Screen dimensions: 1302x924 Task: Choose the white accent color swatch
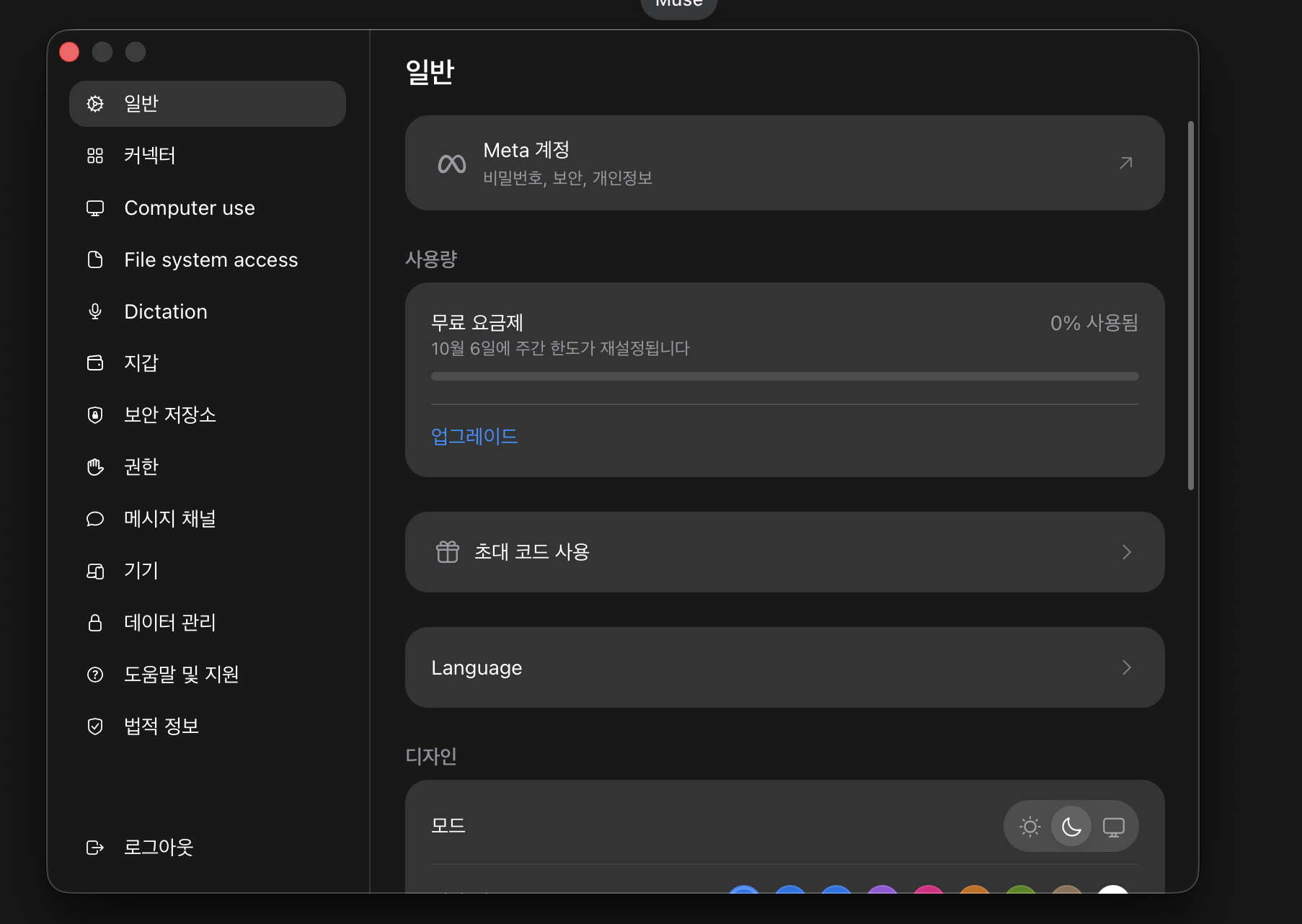1113,891
